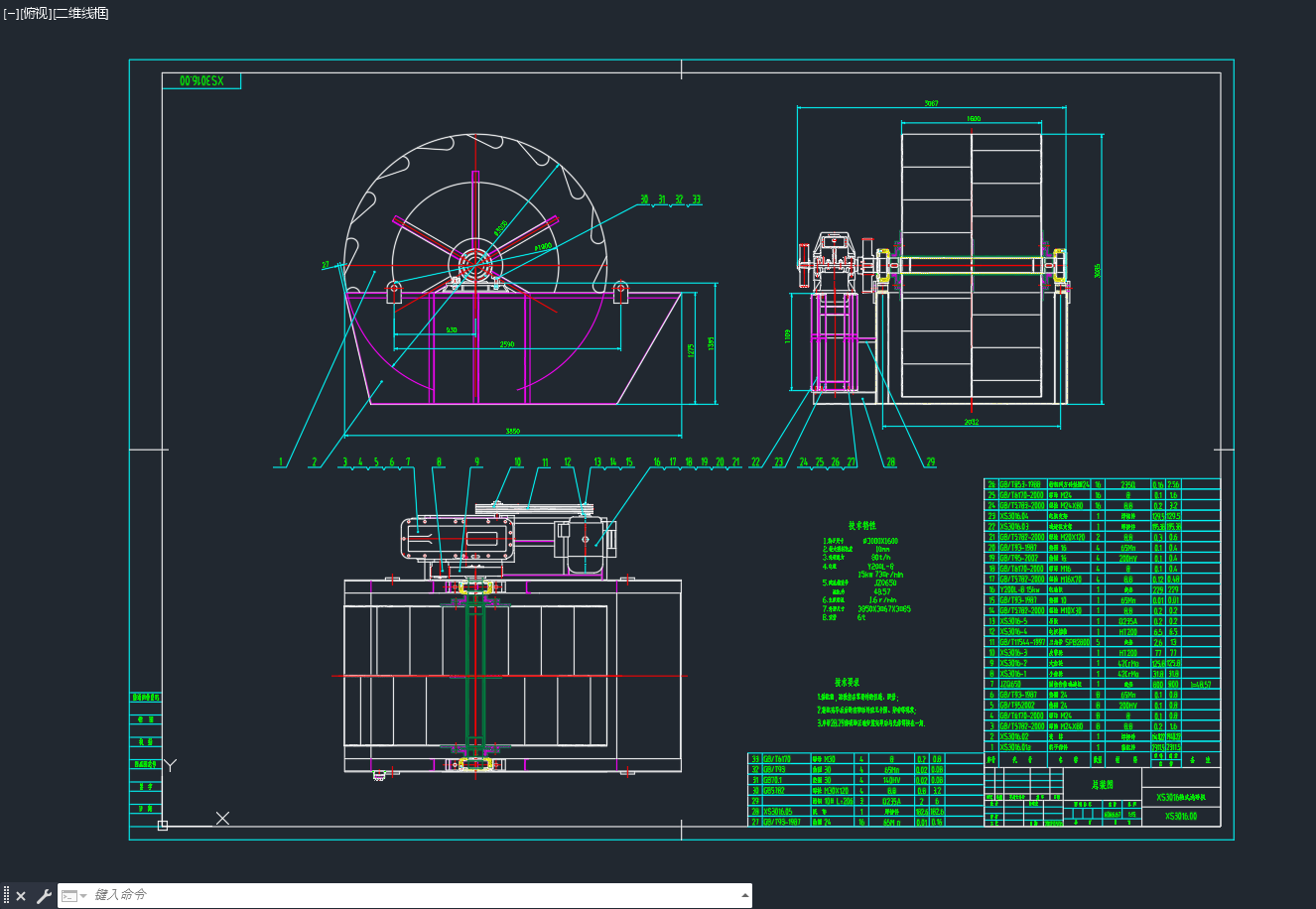Select the 3850 width dimension text
This screenshot has height=909, width=1316.
click(512, 432)
